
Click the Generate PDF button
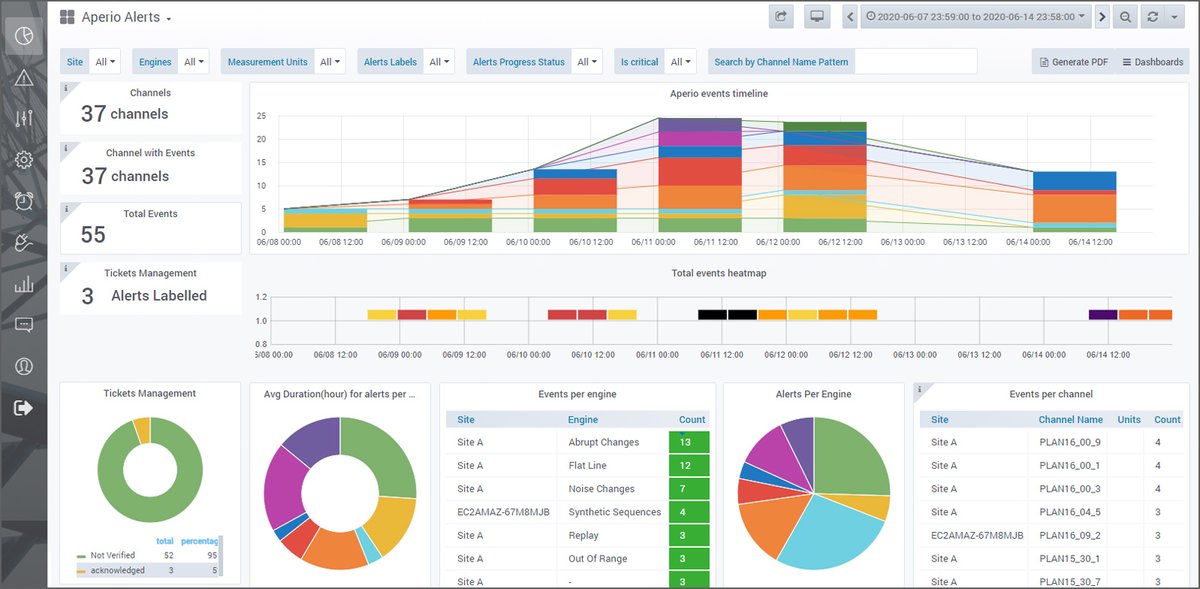1073,62
